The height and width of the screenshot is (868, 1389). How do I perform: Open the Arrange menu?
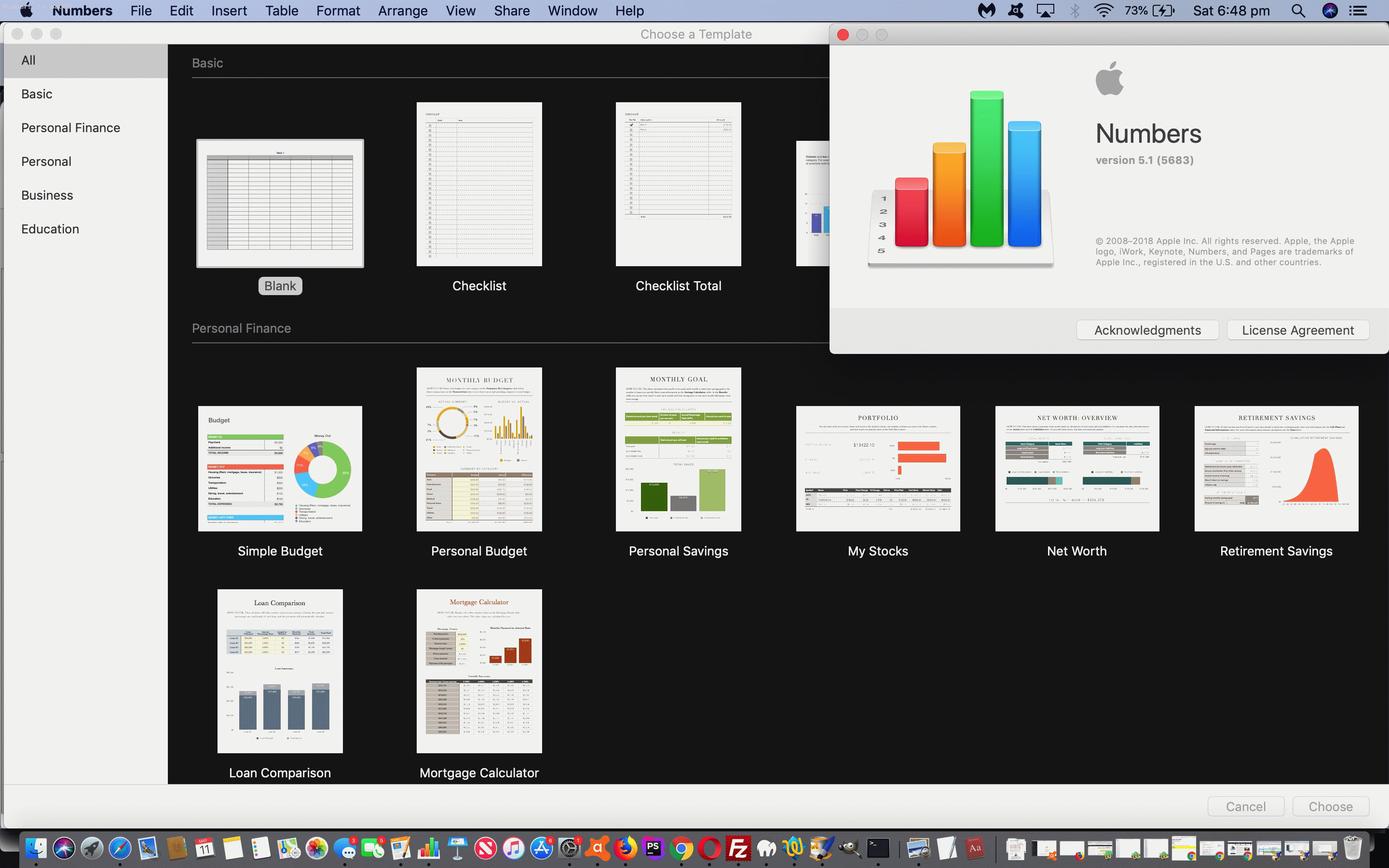pyautogui.click(x=403, y=11)
